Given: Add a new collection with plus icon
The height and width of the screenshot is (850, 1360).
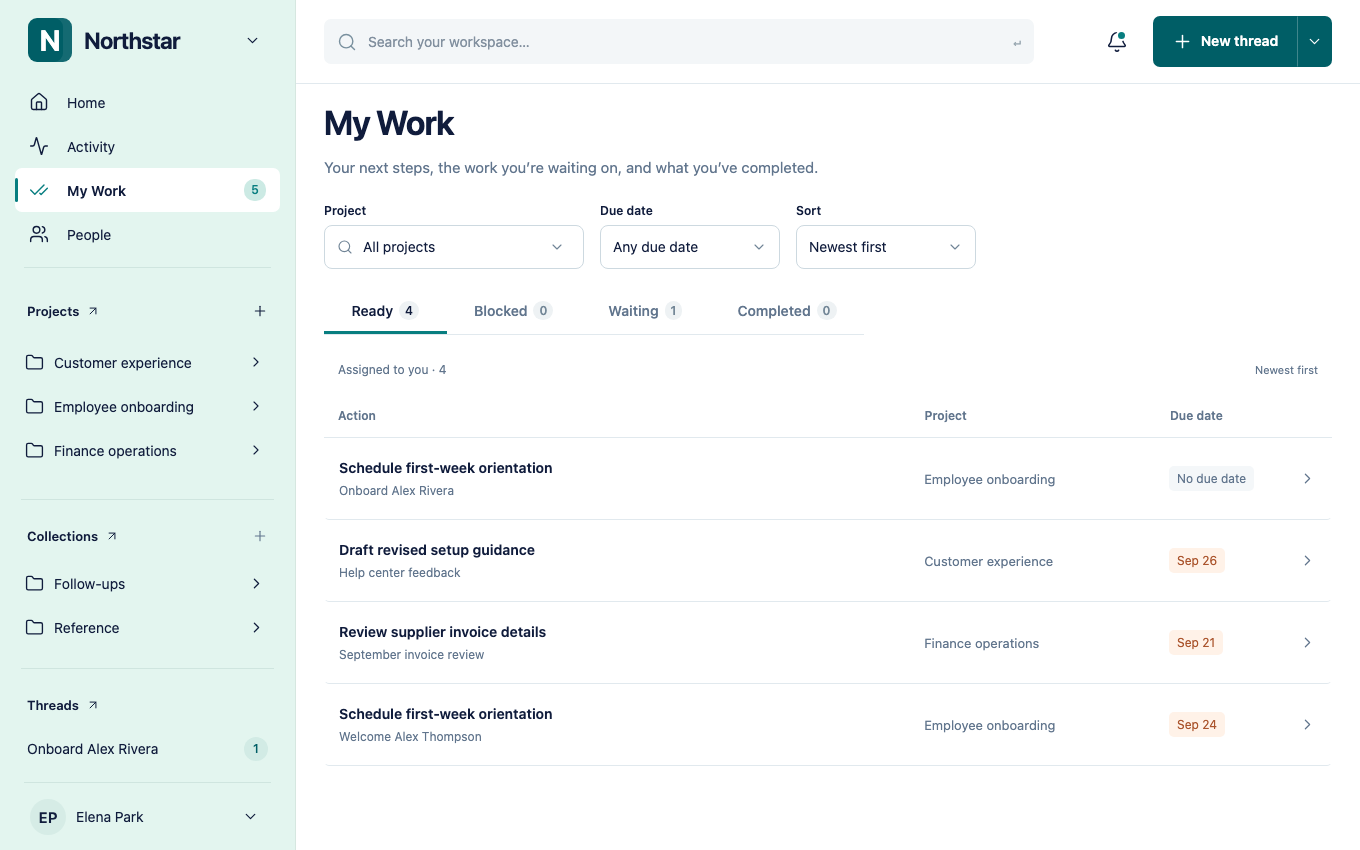Looking at the screenshot, I should pyautogui.click(x=260, y=536).
